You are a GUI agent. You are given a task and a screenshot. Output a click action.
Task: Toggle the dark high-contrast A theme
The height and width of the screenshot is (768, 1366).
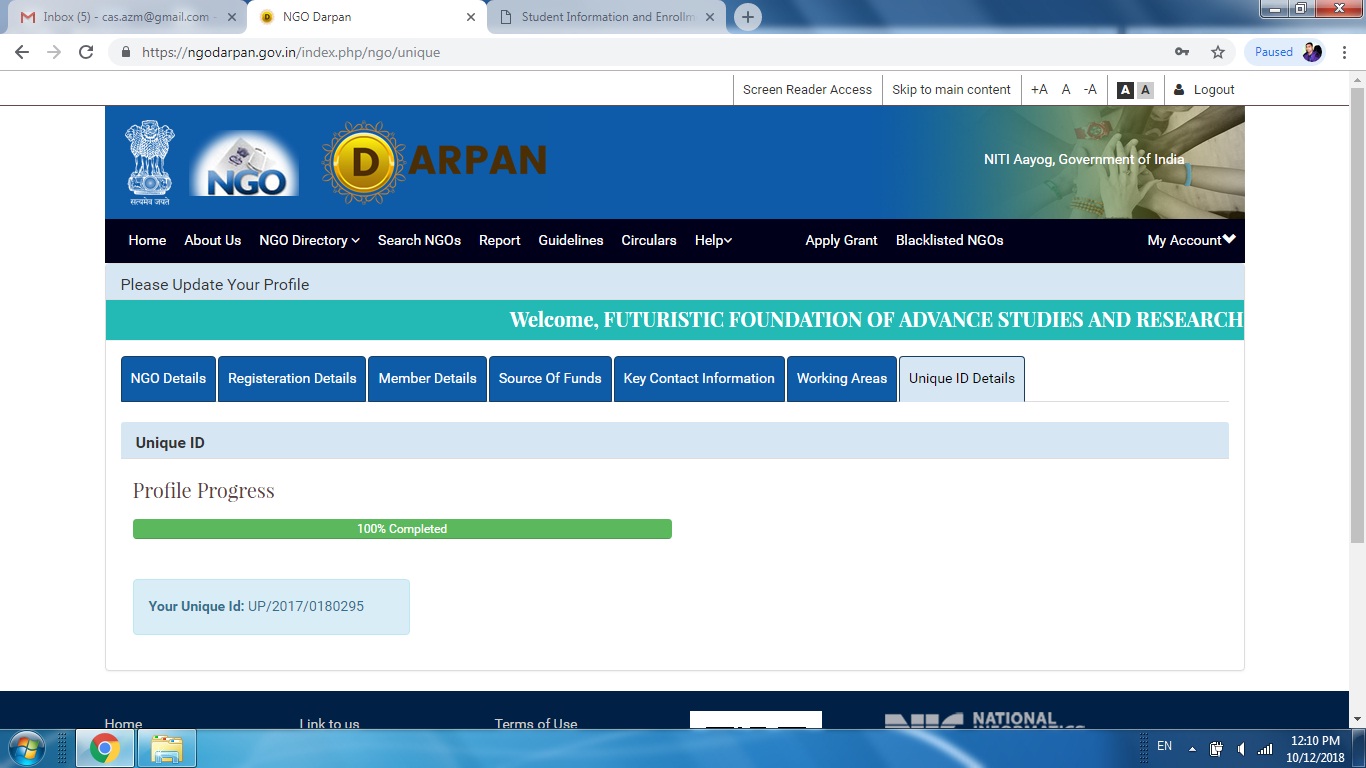click(x=1125, y=90)
